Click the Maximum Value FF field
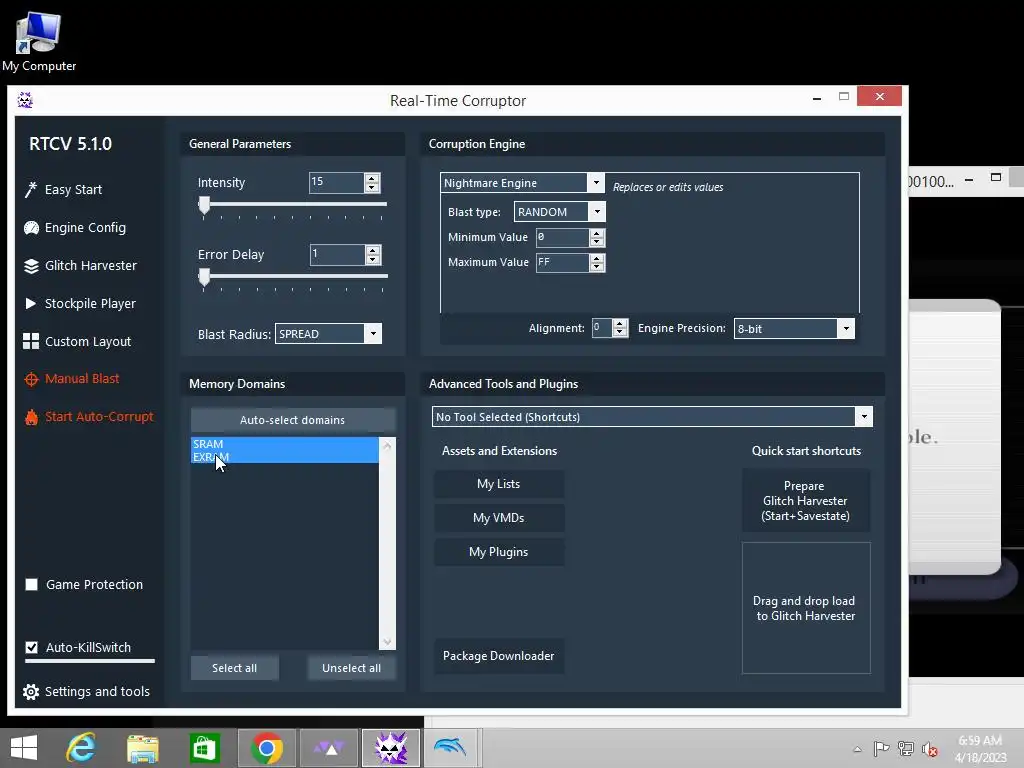This screenshot has width=1024, height=768. point(562,263)
